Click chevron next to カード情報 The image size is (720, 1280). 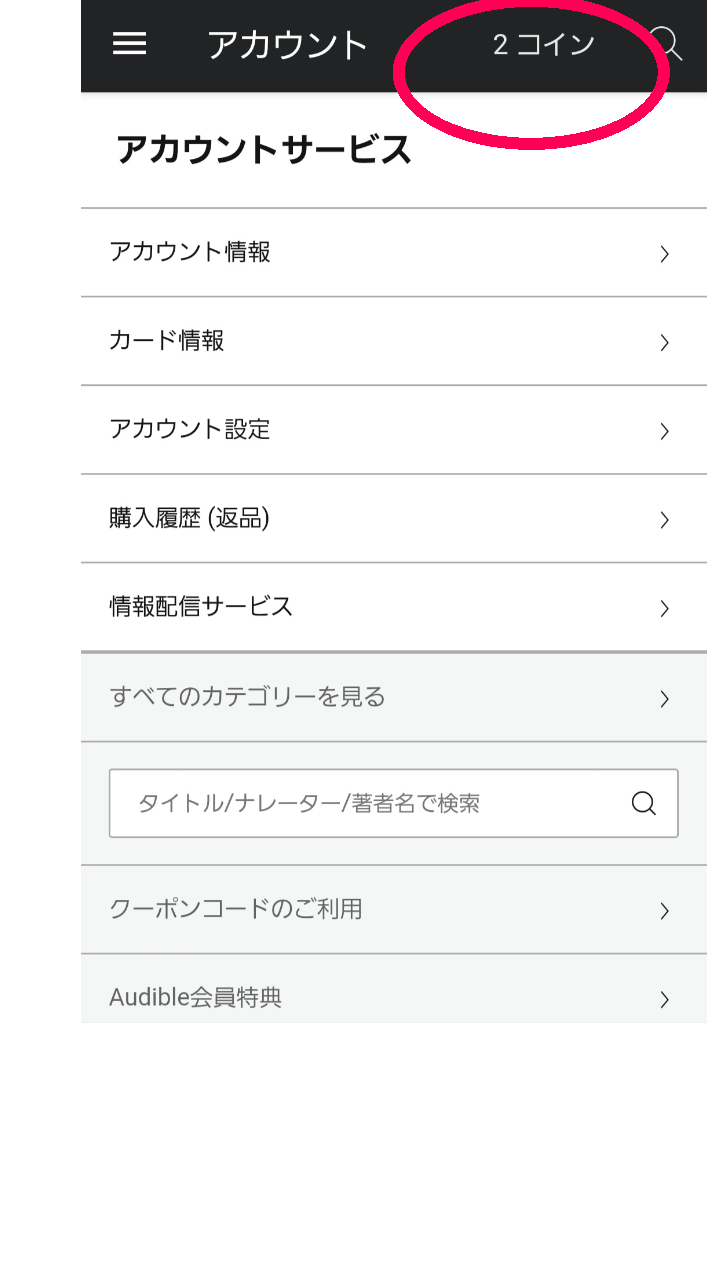click(664, 343)
